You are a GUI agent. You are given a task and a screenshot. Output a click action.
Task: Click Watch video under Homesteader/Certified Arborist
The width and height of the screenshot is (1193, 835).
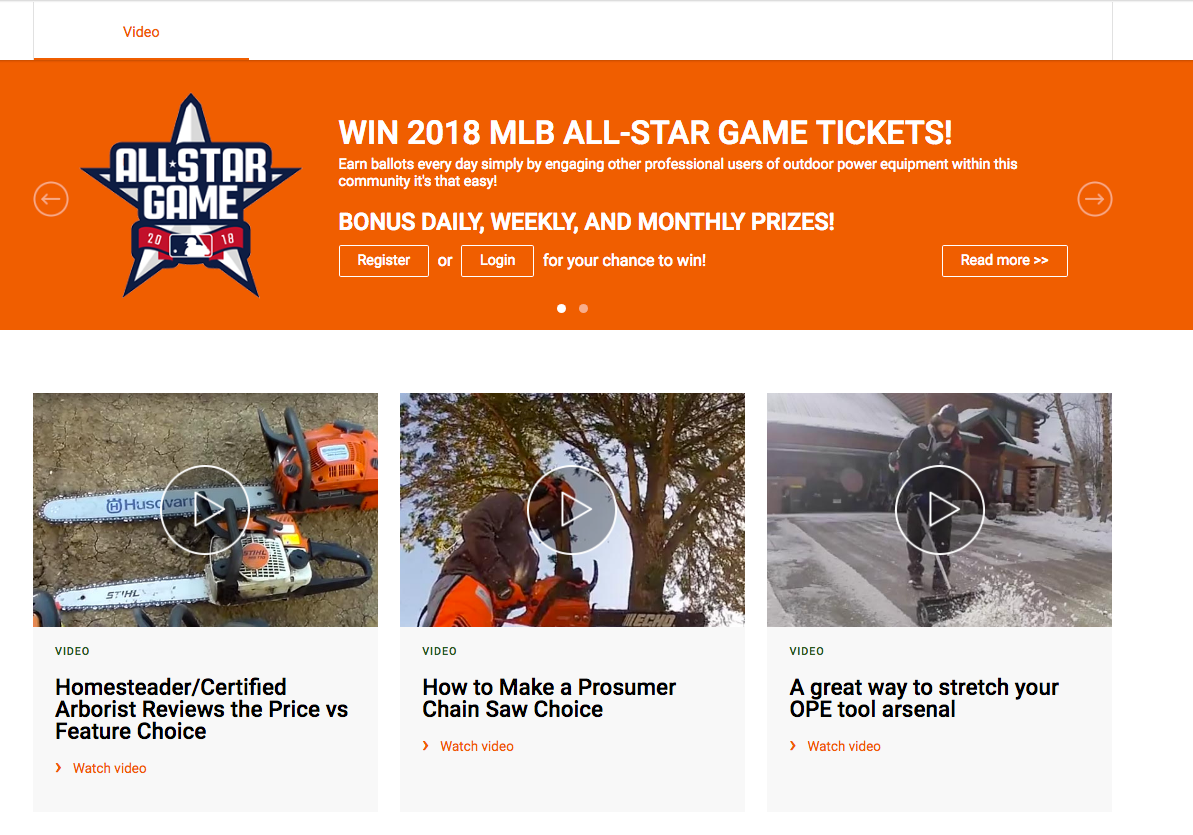tap(110, 768)
